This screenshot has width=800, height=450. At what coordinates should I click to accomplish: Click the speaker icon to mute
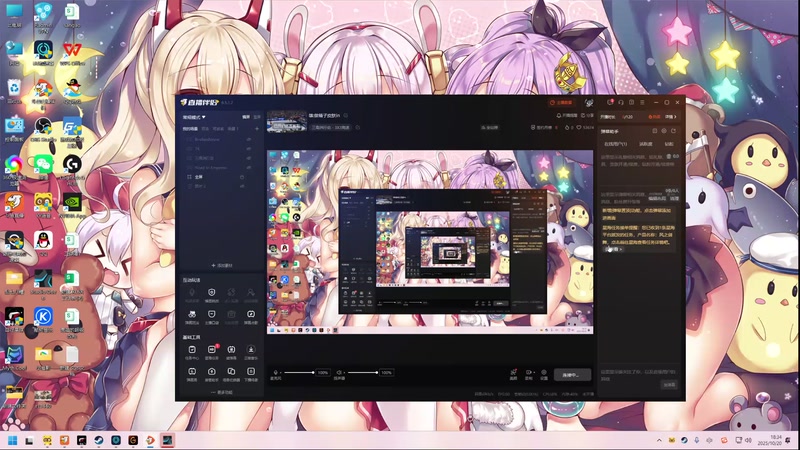click(339, 372)
